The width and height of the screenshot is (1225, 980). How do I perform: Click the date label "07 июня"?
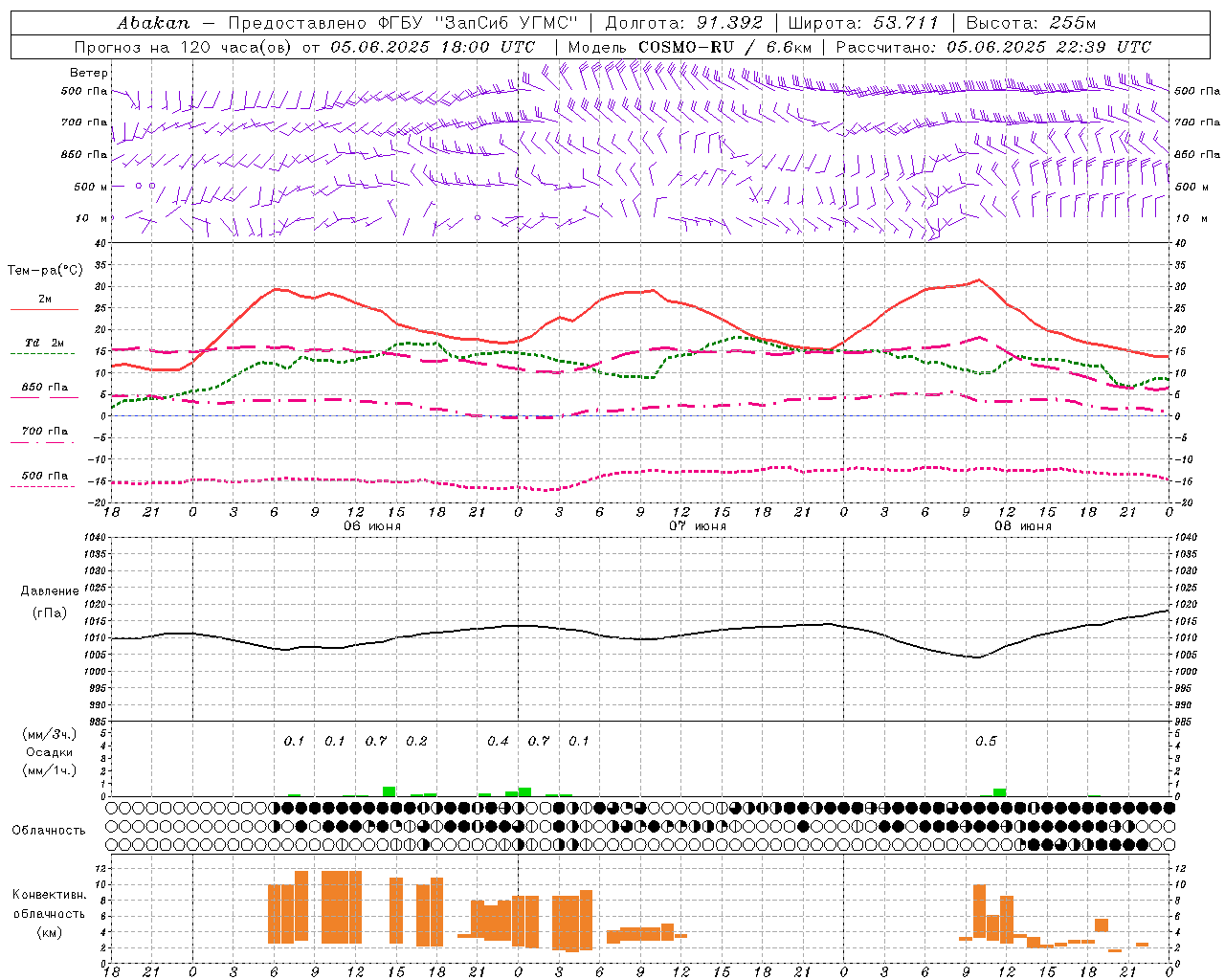point(698,526)
